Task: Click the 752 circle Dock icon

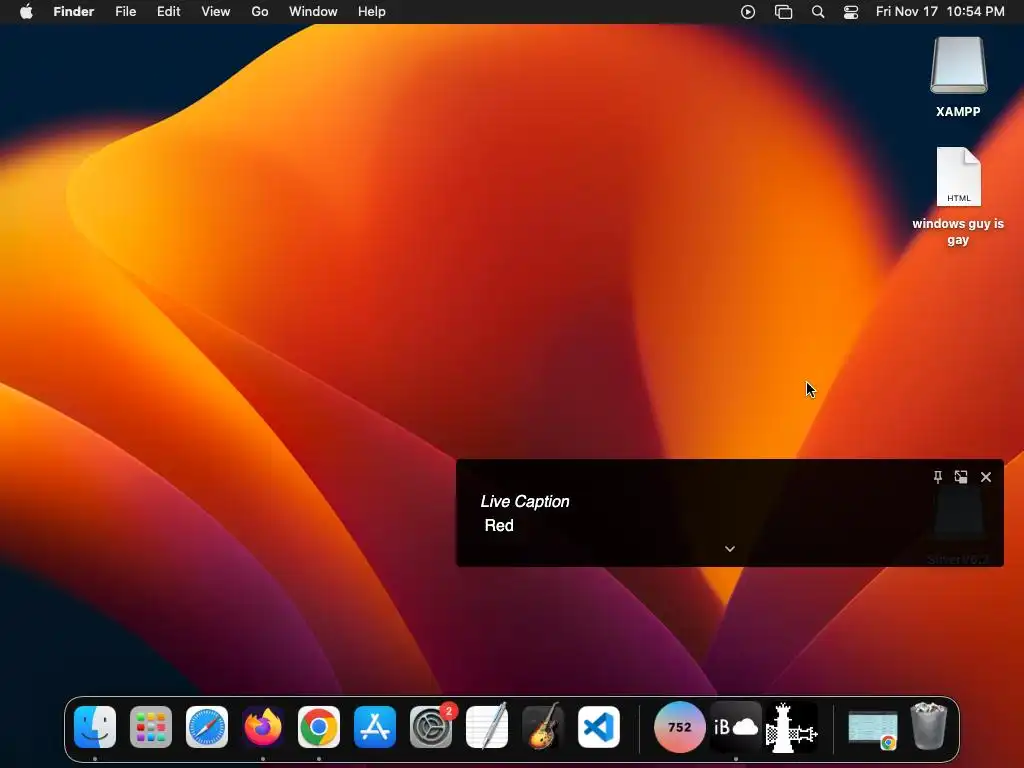Action: 679,727
